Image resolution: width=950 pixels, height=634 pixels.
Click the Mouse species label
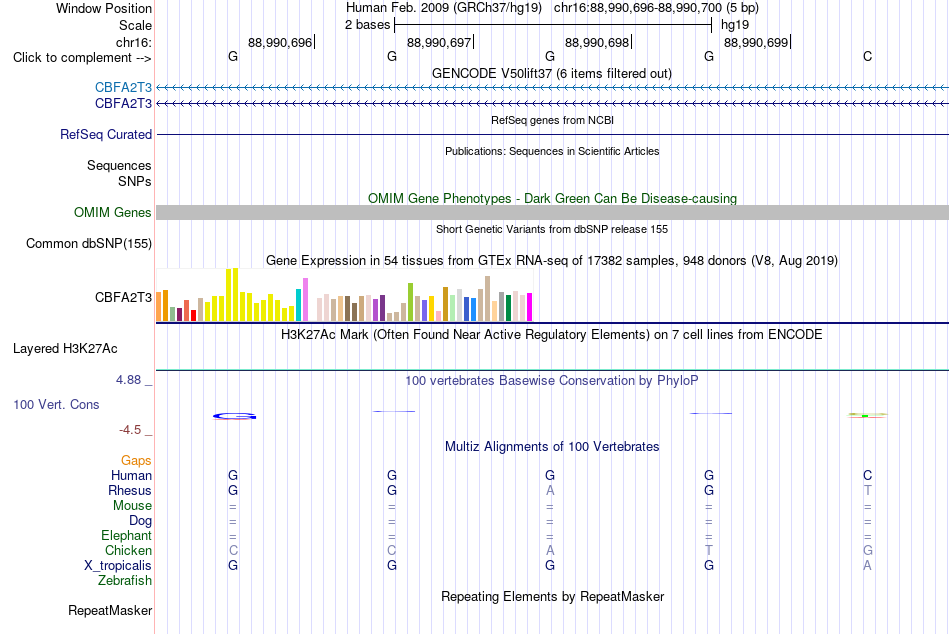tap(132, 506)
